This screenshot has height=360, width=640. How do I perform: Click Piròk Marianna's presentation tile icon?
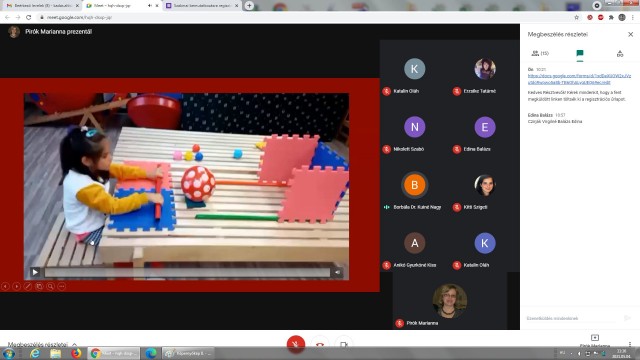[595, 338]
